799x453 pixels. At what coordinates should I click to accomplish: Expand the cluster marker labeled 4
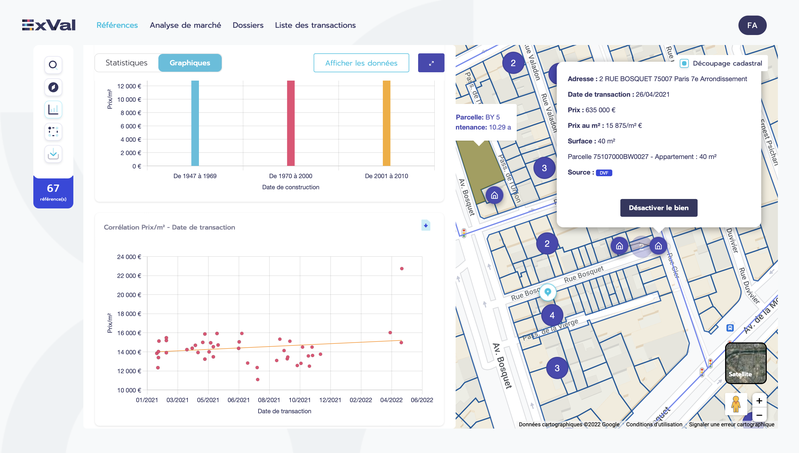point(552,315)
